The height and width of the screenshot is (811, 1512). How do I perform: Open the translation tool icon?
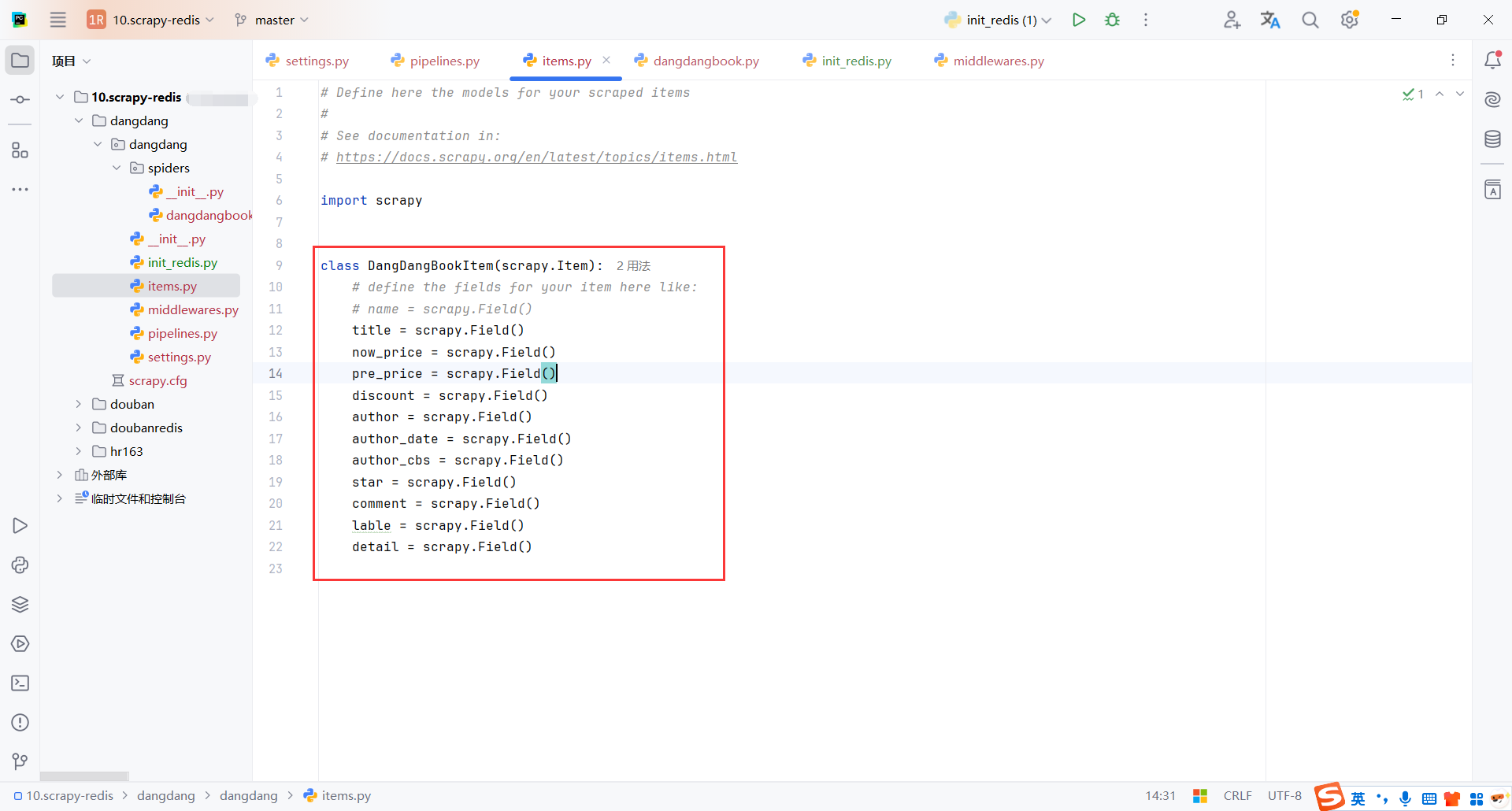1270,20
